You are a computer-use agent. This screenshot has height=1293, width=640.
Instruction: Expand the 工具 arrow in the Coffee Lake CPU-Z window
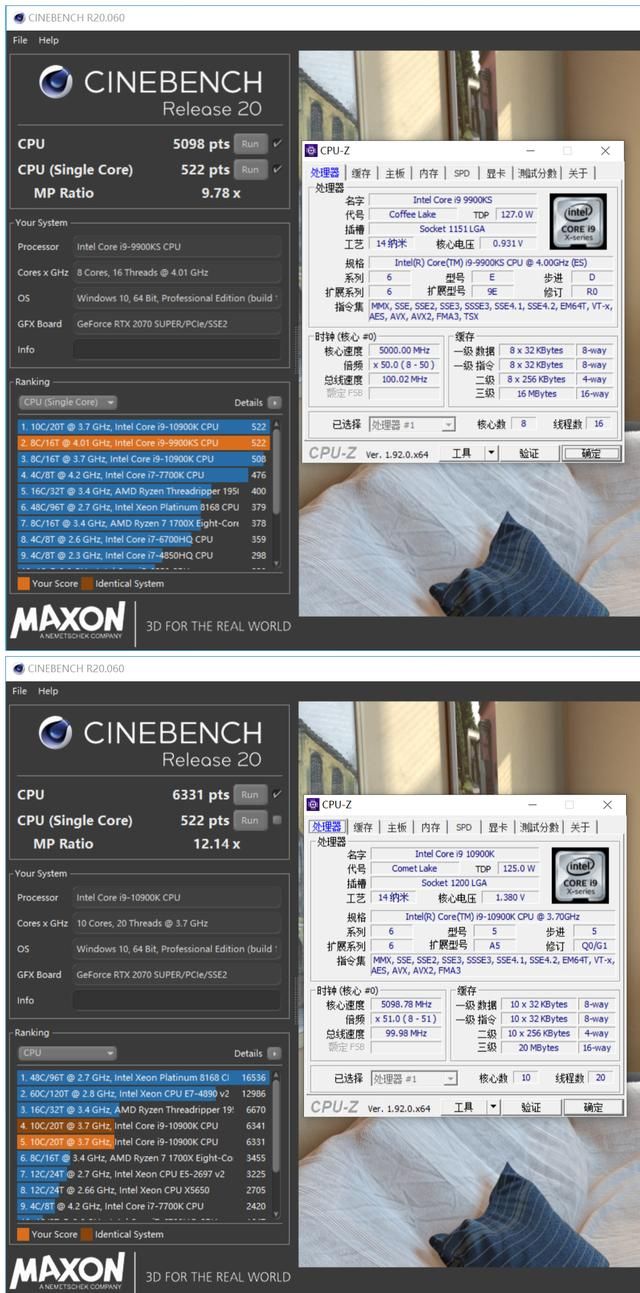490,453
